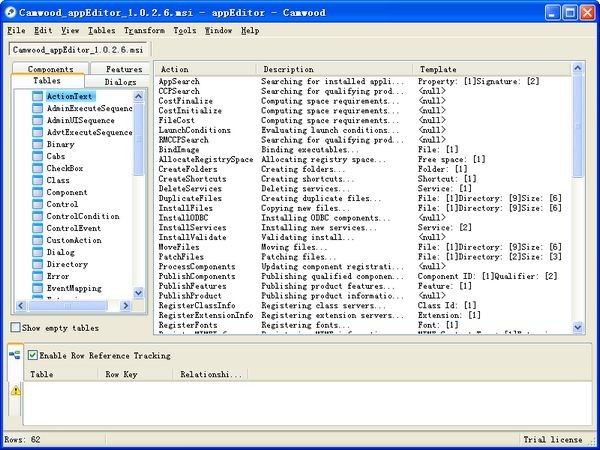Open the Tables menu
600x450 pixels.
101,31
